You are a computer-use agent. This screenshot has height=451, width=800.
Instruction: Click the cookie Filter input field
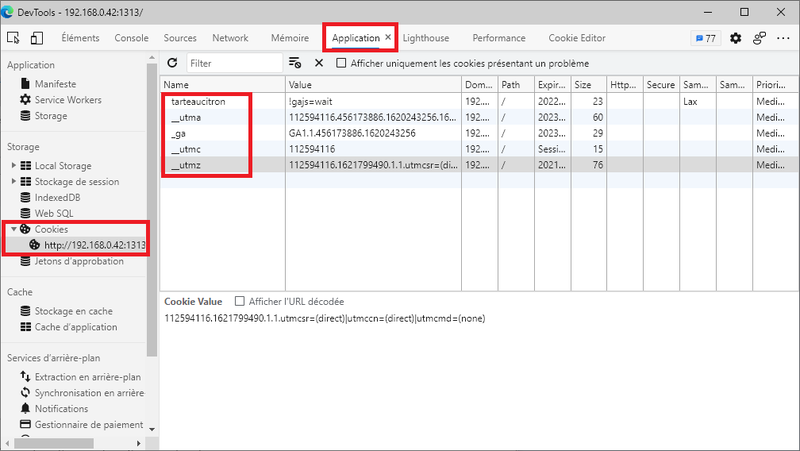(x=233, y=63)
